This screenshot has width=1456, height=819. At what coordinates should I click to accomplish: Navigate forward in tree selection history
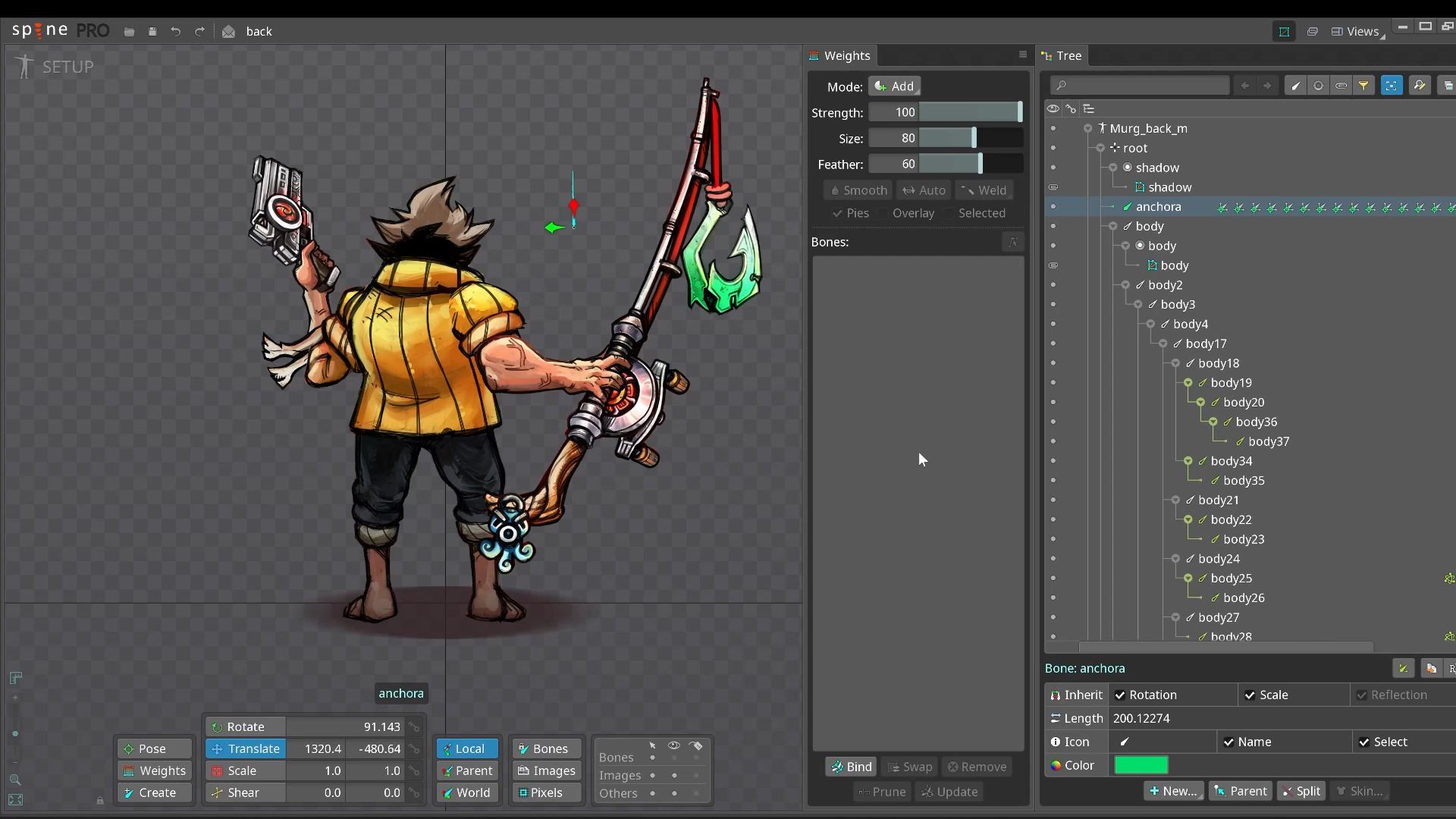1267,86
